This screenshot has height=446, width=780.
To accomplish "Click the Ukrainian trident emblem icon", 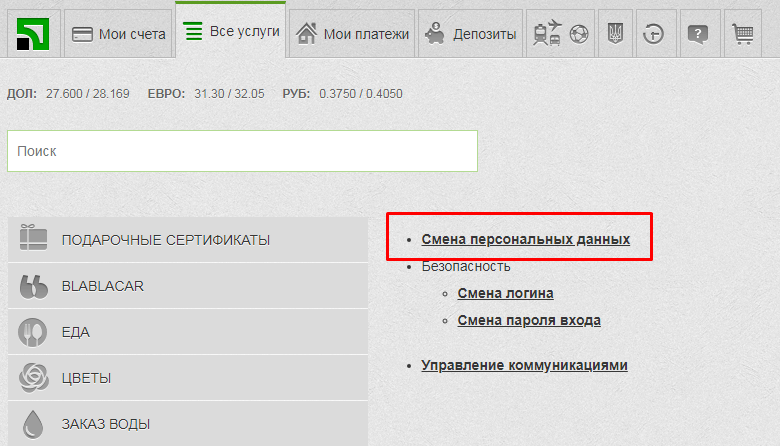I will (x=615, y=34).
